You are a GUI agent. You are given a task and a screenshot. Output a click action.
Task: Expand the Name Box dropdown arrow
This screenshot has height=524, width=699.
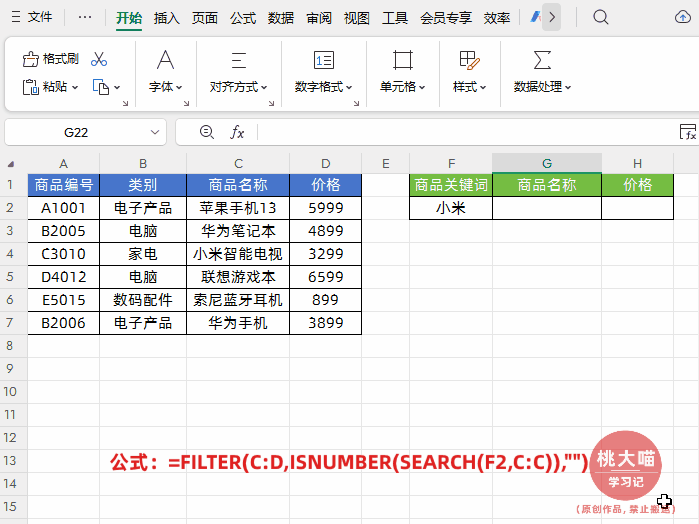155,132
